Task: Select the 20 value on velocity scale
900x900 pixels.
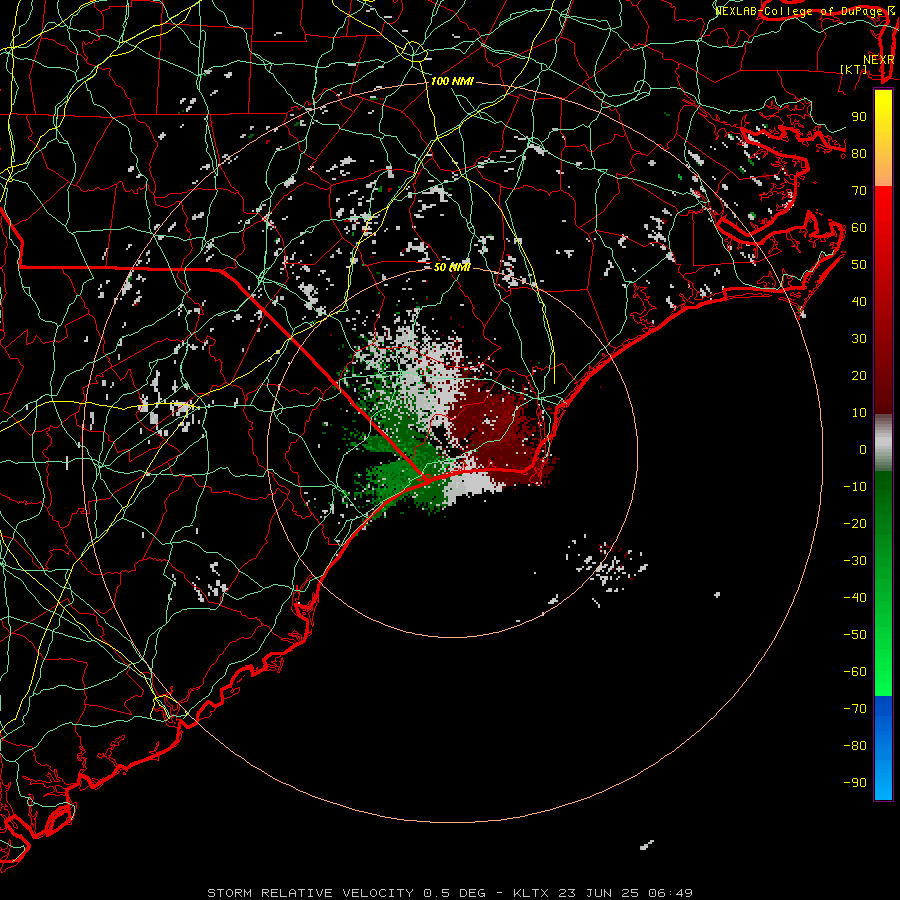Action: [859, 376]
